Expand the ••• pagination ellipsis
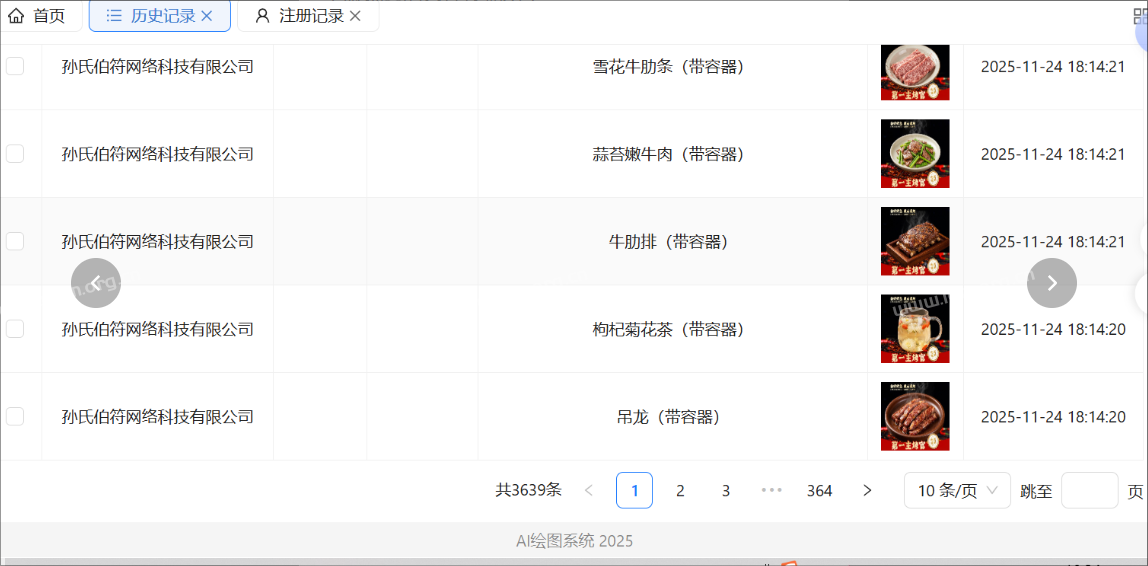This screenshot has height=566, width=1148. [772, 491]
